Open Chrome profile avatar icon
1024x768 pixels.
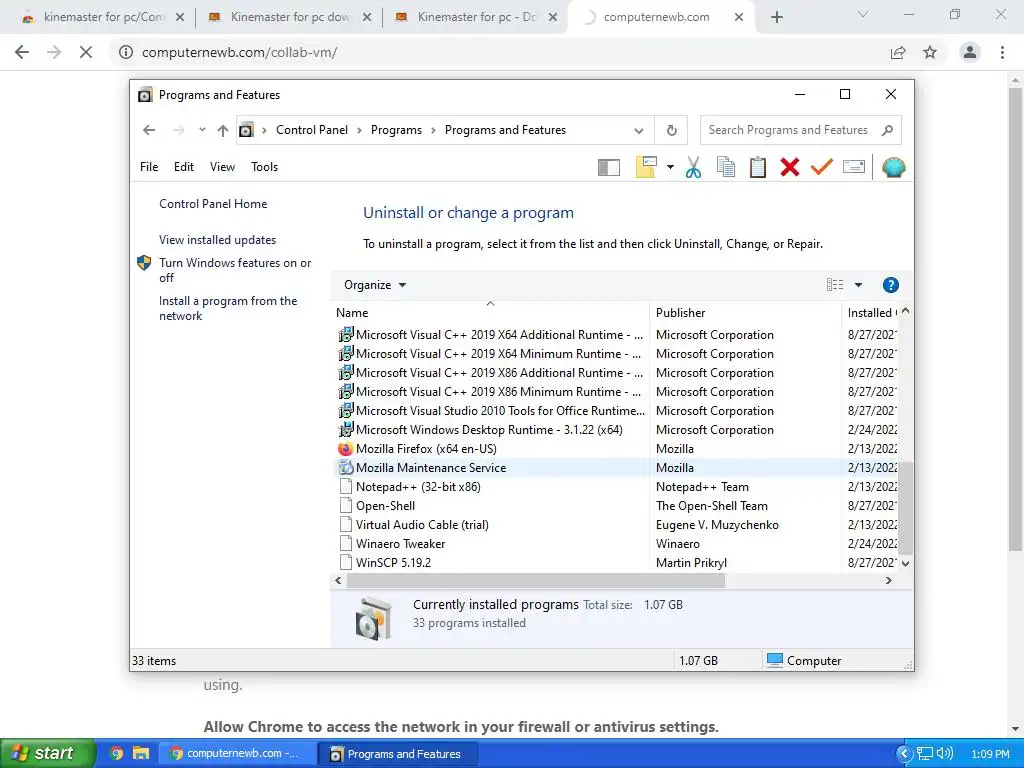point(970,52)
